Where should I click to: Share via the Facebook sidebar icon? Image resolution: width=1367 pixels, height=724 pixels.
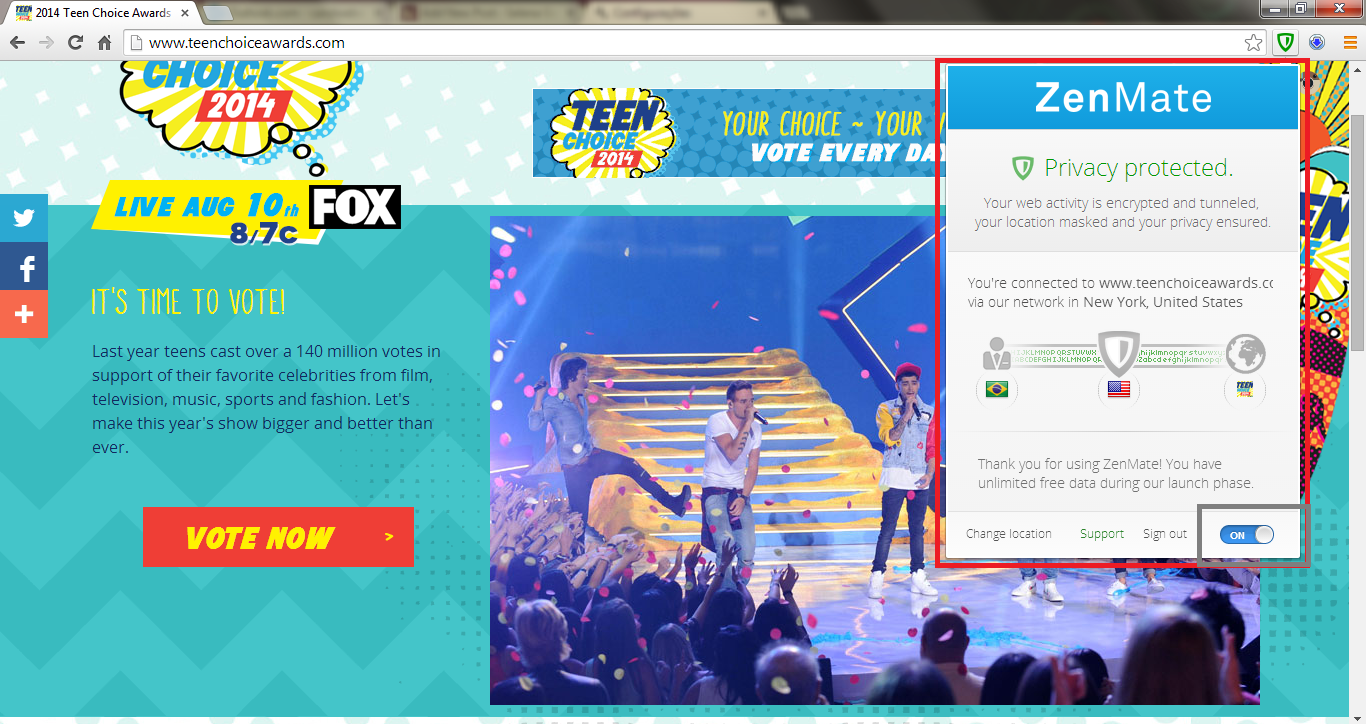(24, 266)
